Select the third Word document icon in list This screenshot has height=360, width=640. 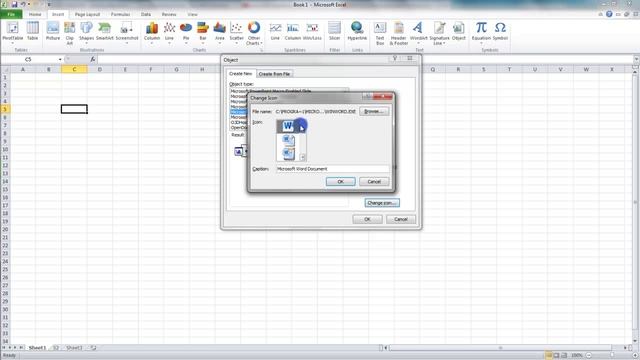point(289,153)
